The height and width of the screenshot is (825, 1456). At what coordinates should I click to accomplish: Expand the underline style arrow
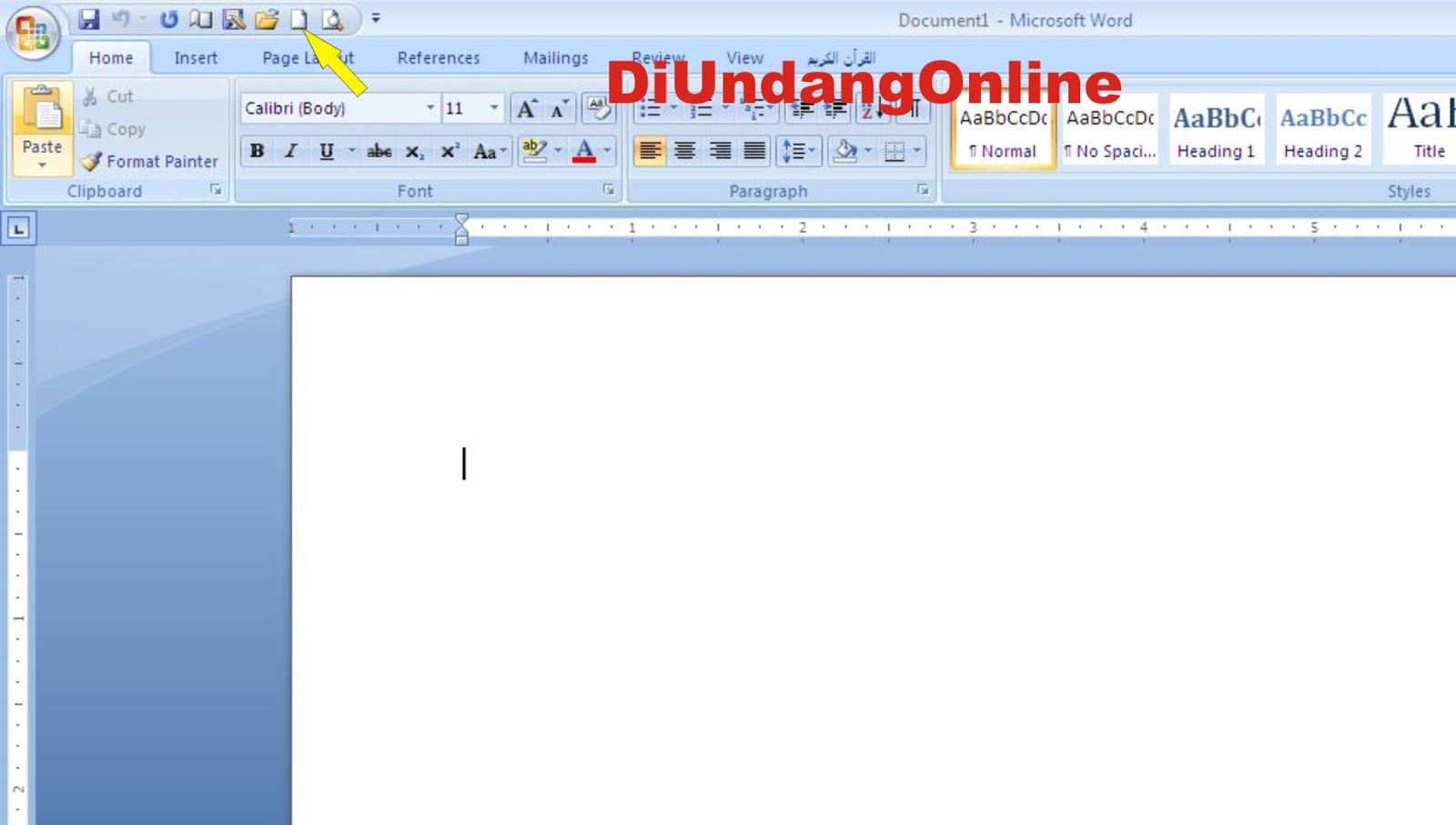click(x=351, y=151)
